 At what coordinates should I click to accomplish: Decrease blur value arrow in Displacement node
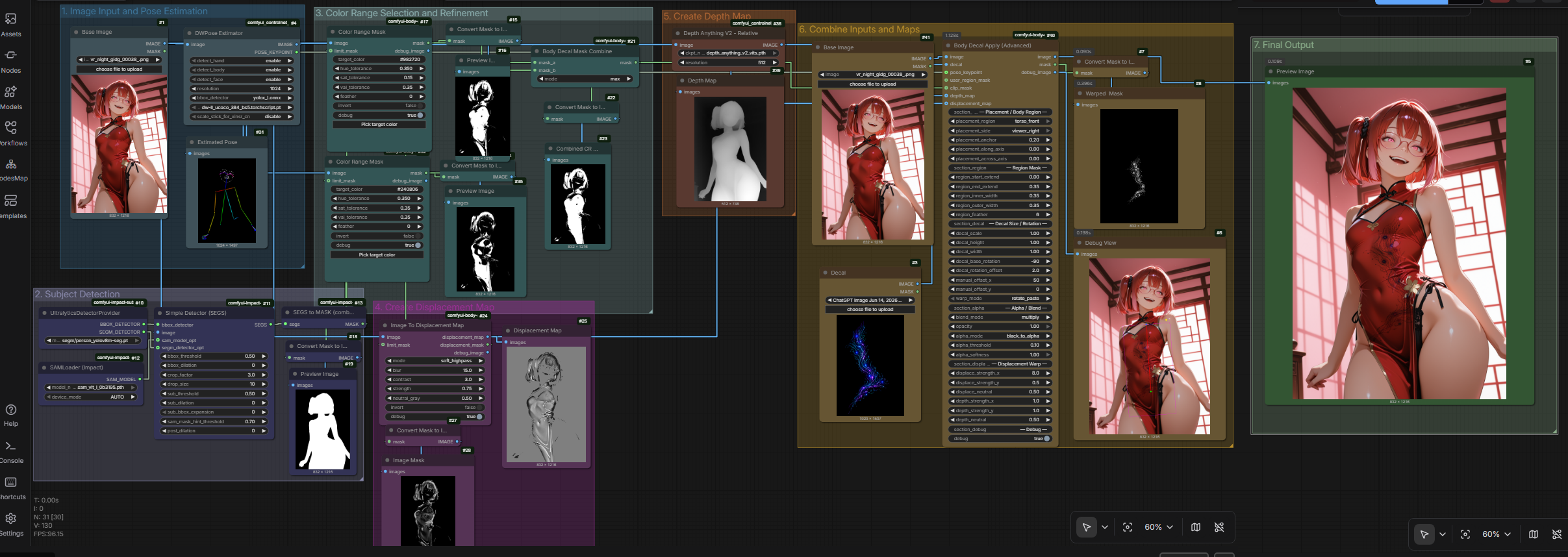(390, 371)
